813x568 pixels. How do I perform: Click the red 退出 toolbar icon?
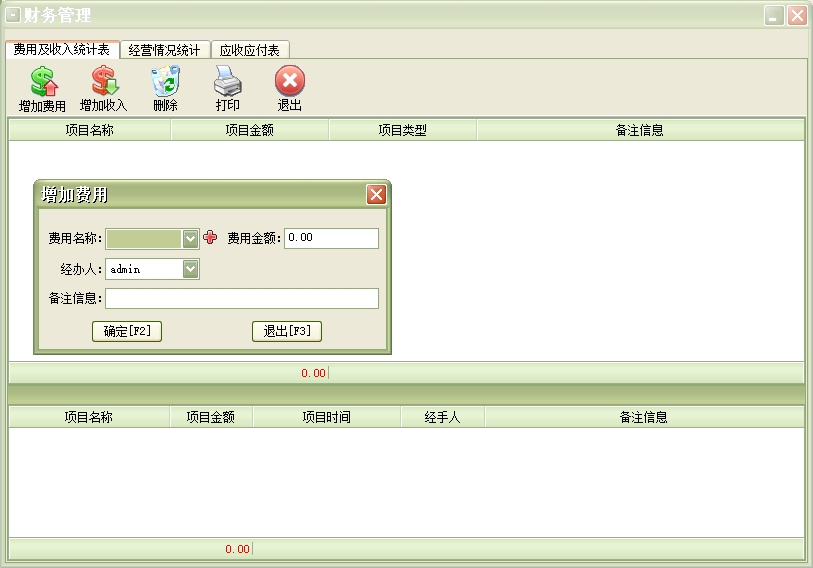click(289, 82)
